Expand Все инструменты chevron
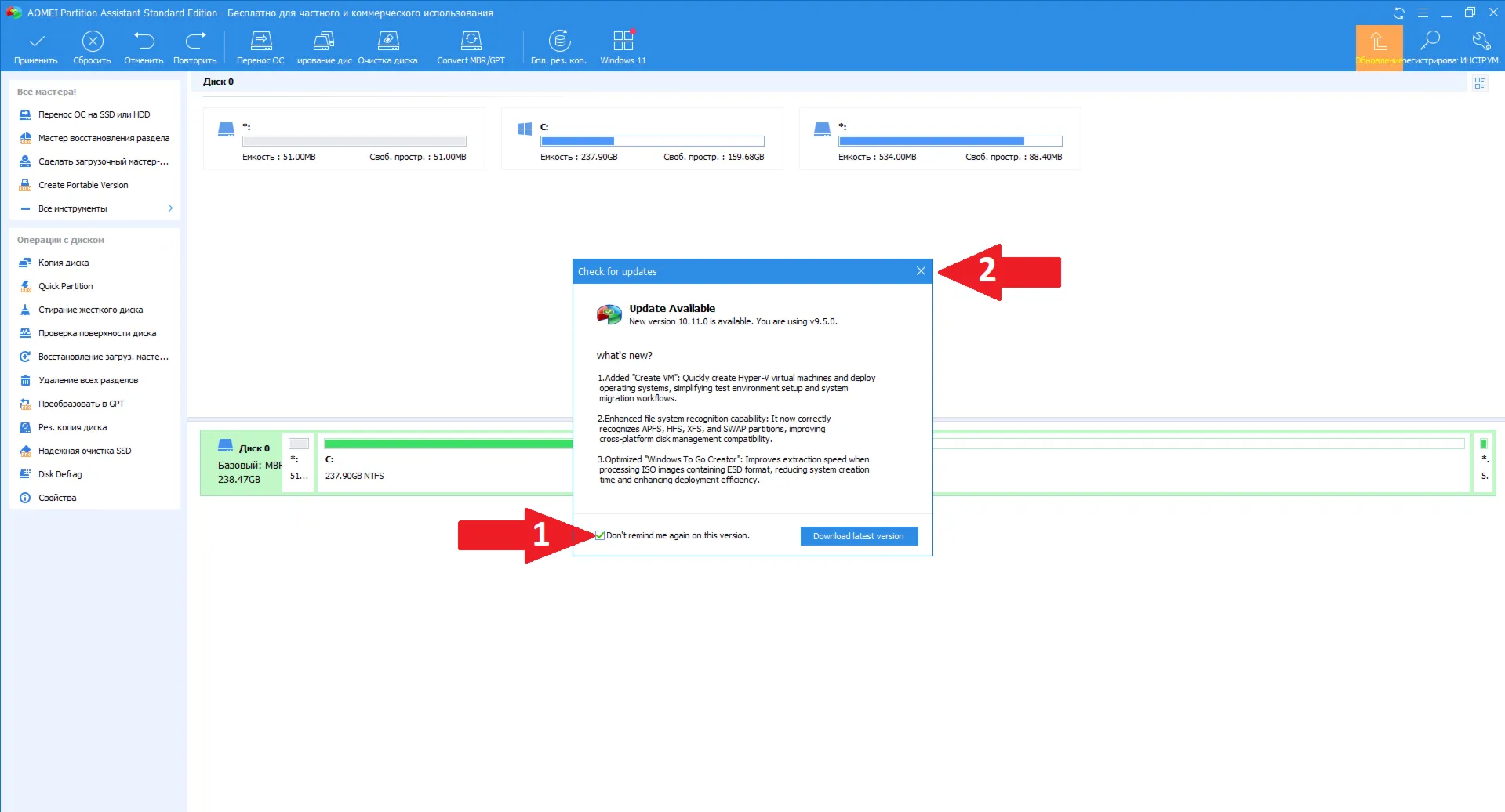The height and width of the screenshot is (812, 1505). 170,208
